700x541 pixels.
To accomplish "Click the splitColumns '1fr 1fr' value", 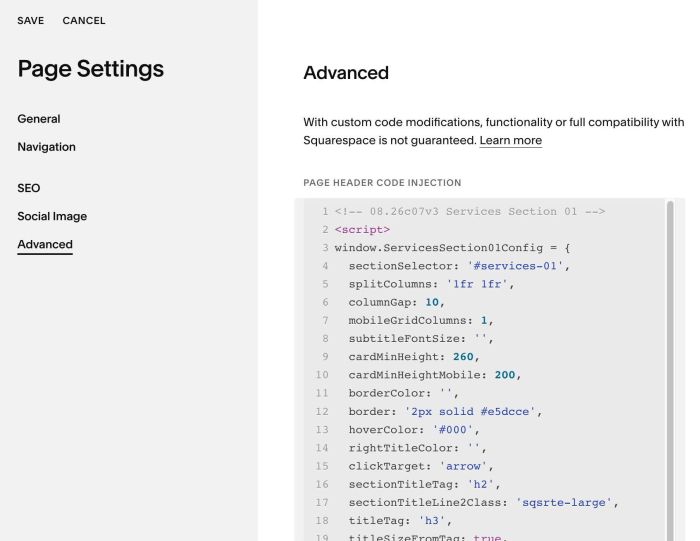I will (477, 284).
